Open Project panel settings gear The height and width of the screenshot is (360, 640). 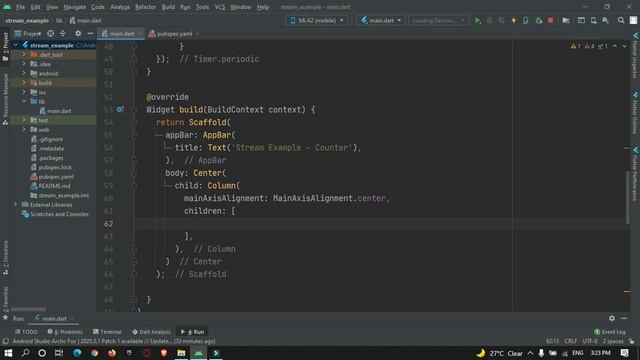[x=78, y=33]
